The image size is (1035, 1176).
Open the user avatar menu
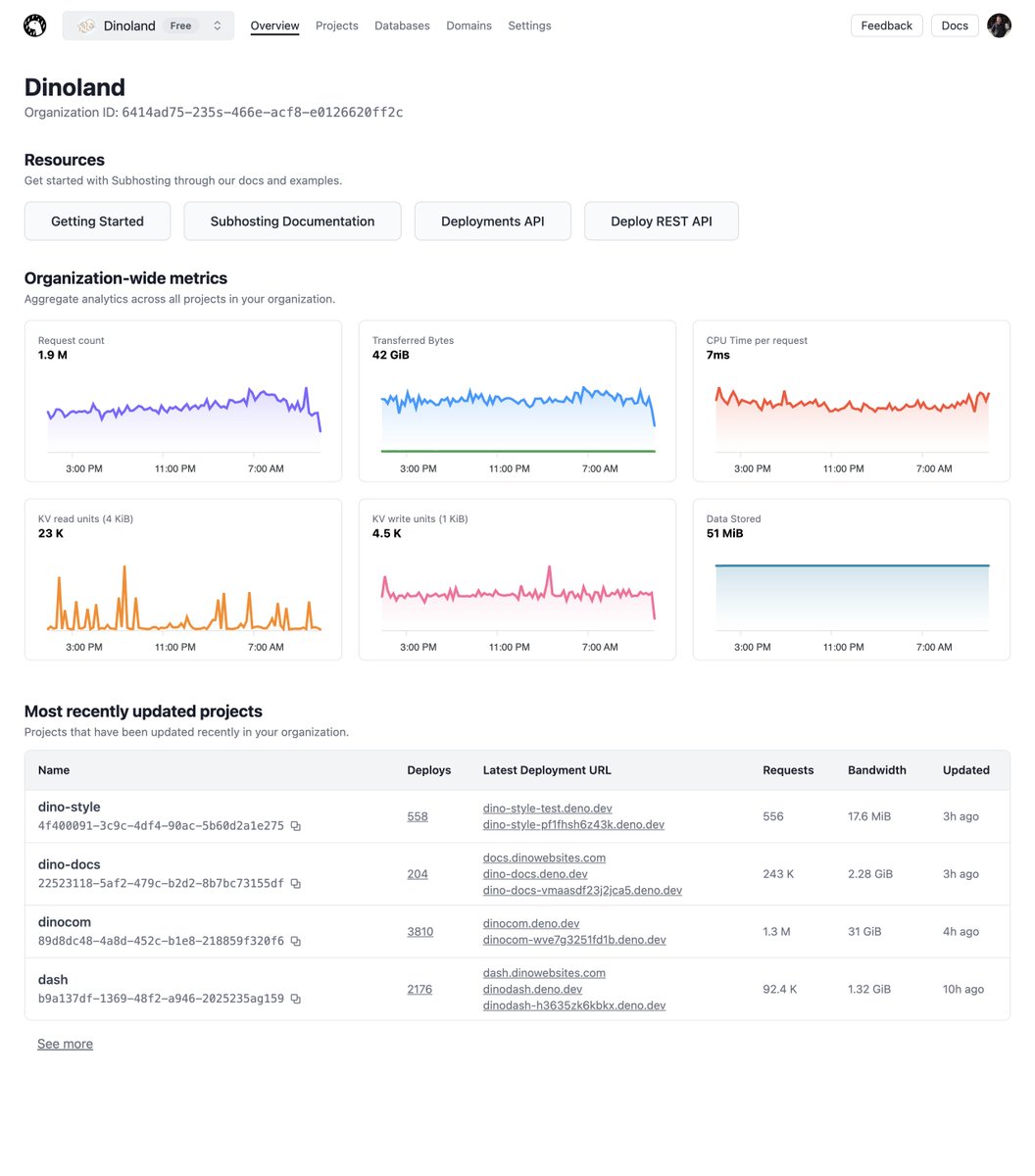click(x=999, y=25)
